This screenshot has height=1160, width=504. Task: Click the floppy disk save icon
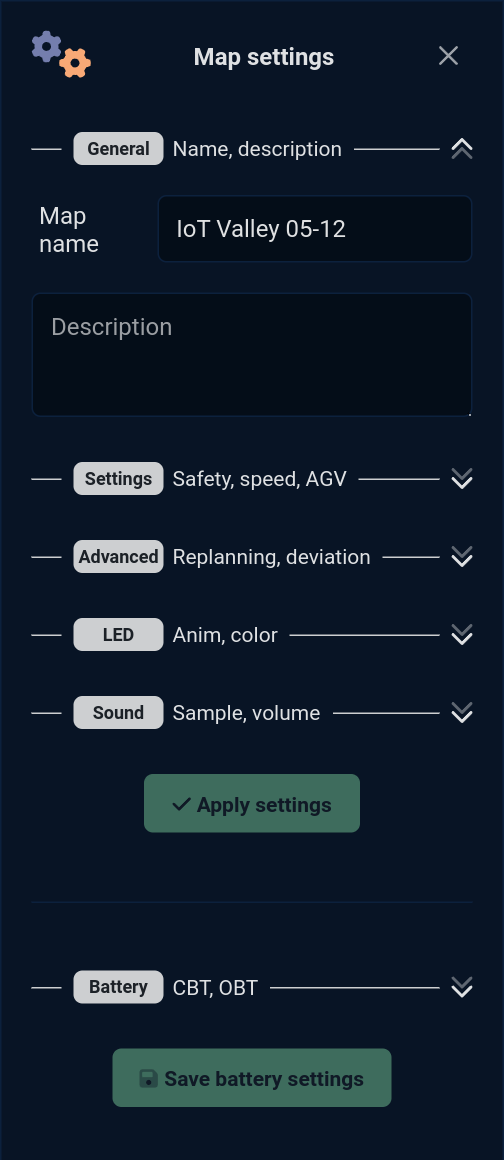pyautogui.click(x=149, y=1079)
